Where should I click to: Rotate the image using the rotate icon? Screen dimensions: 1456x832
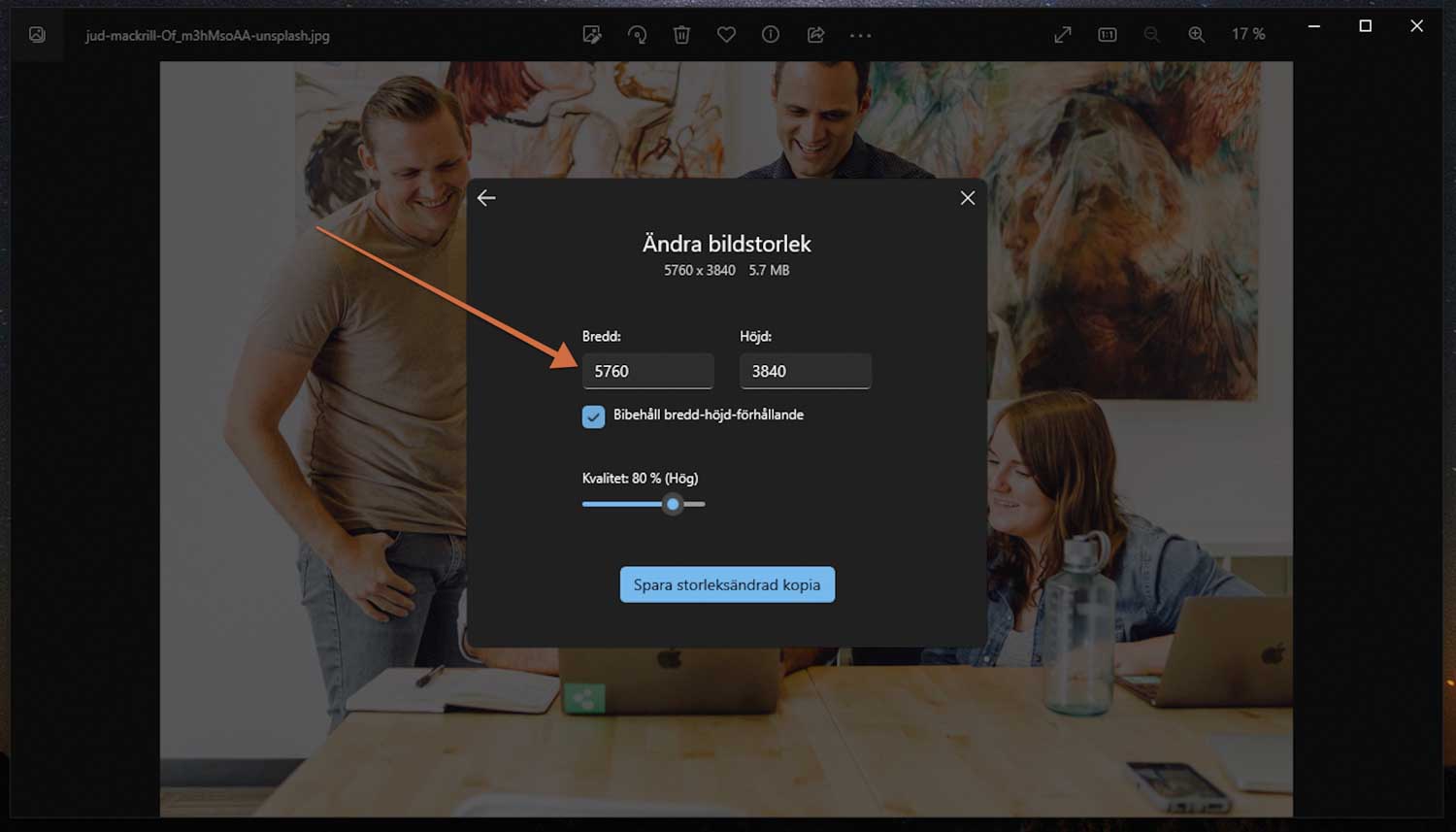pyautogui.click(x=637, y=35)
